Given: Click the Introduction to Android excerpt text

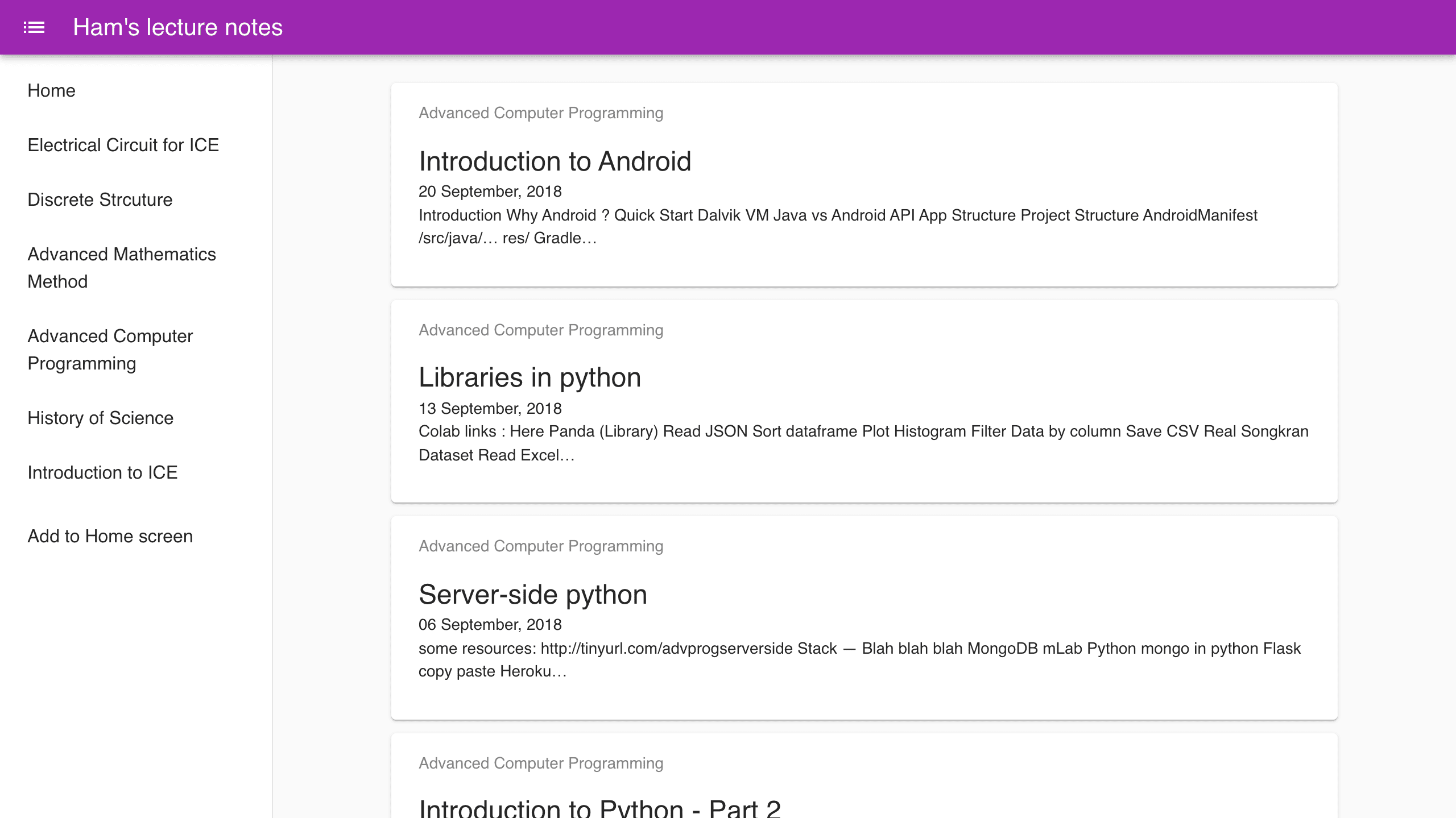Looking at the screenshot, I should coord(838,227).
